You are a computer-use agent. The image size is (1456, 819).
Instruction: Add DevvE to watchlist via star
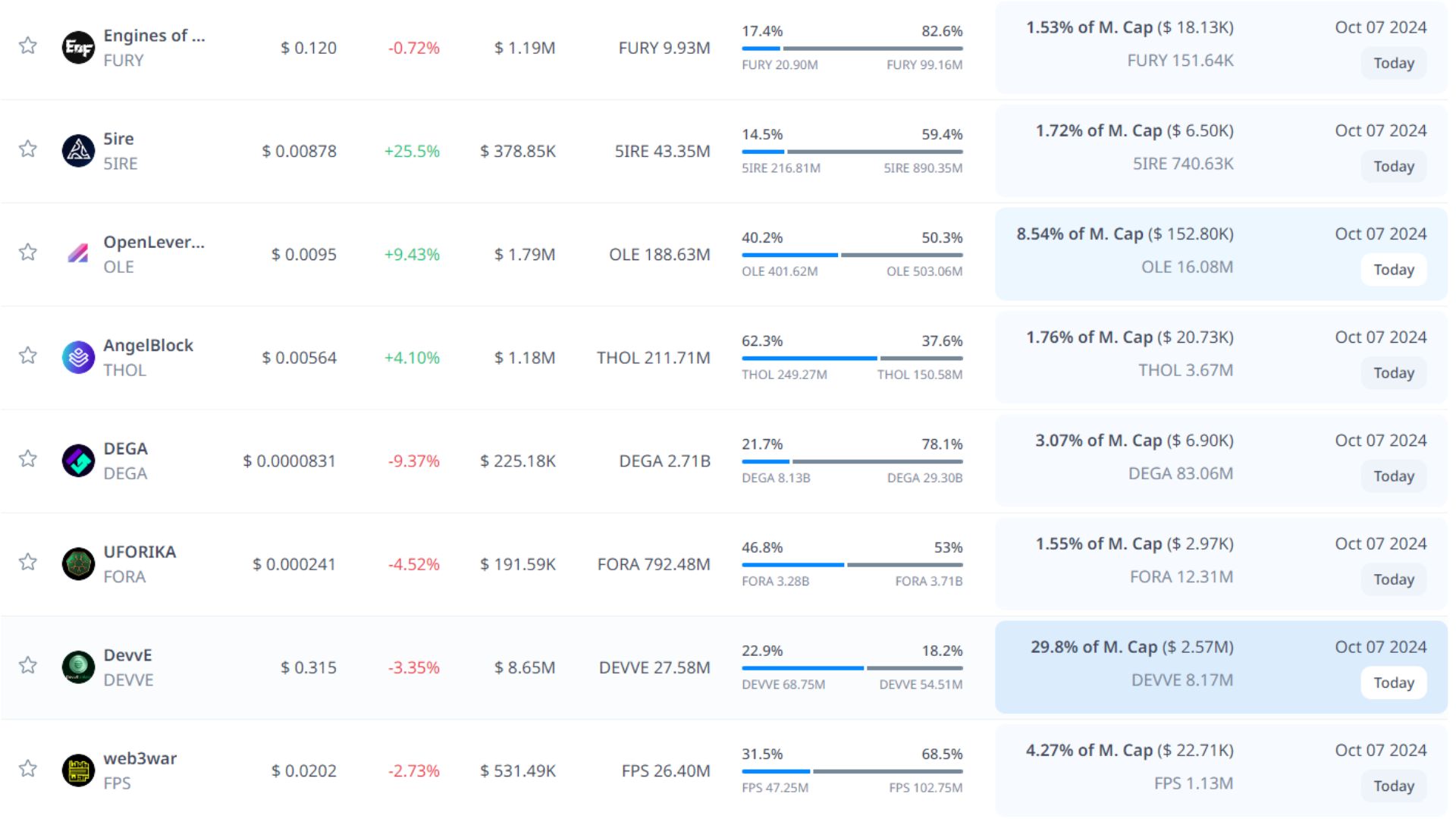28,665
